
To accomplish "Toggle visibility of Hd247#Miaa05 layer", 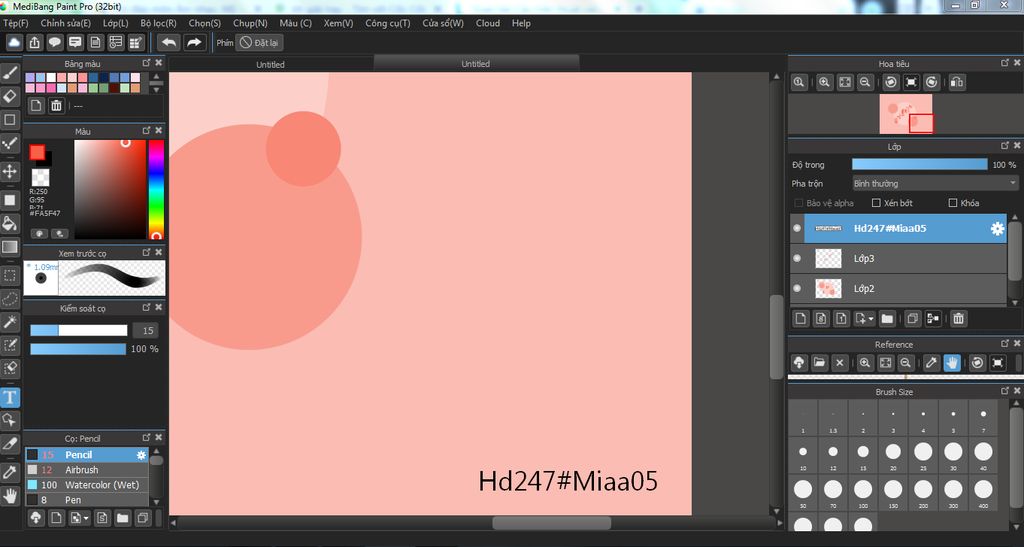I will coord(797,228).
